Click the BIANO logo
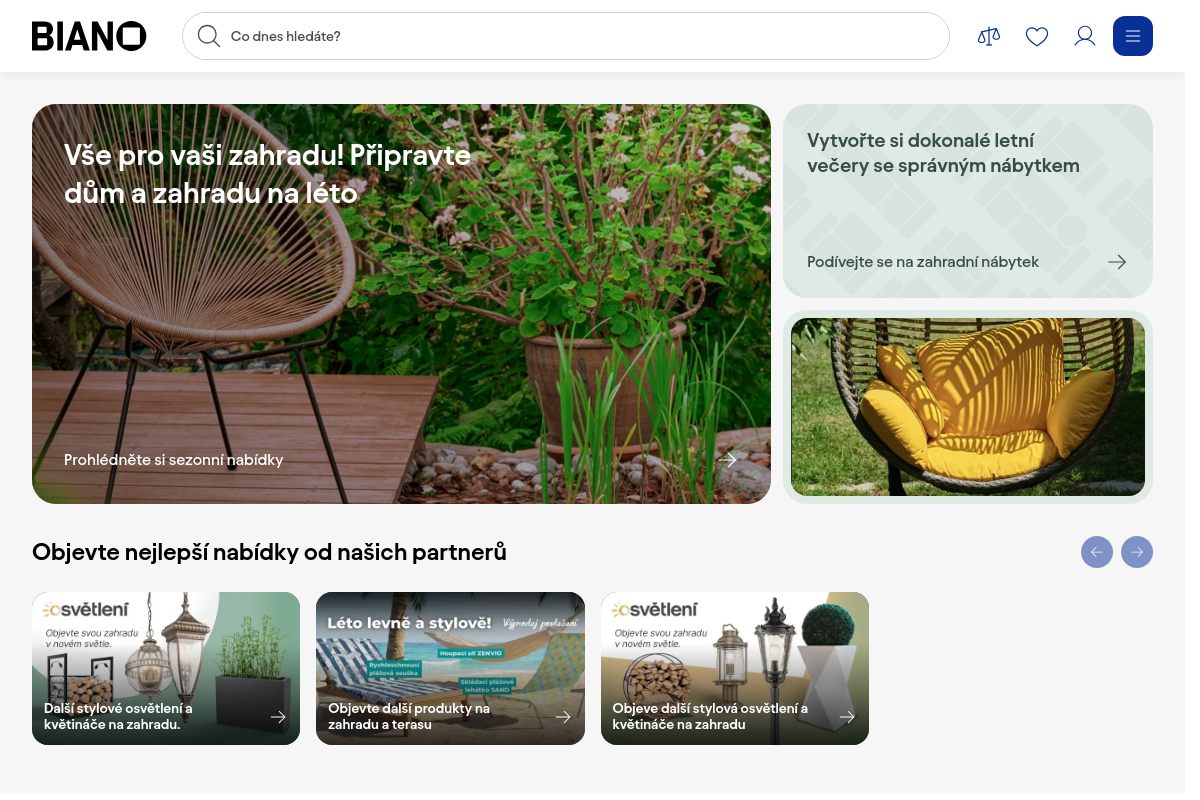 (x=89, y=36)
